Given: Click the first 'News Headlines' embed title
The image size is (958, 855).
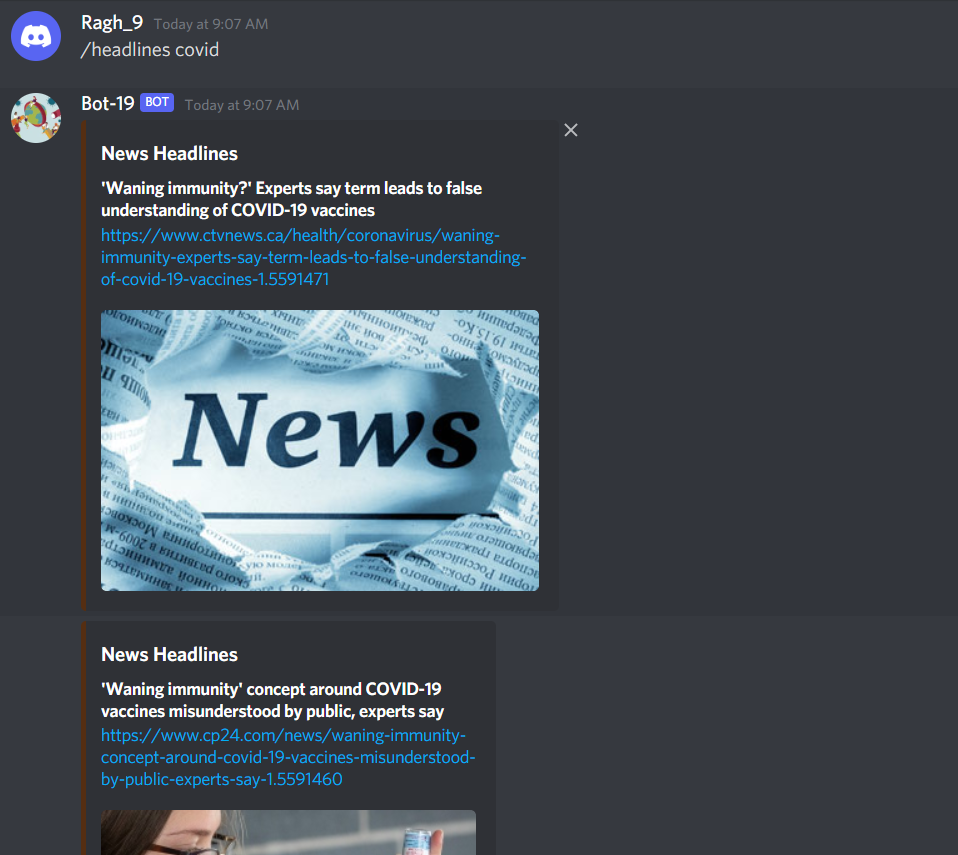Looking at the screenshot, I should [x=169, y=153].
